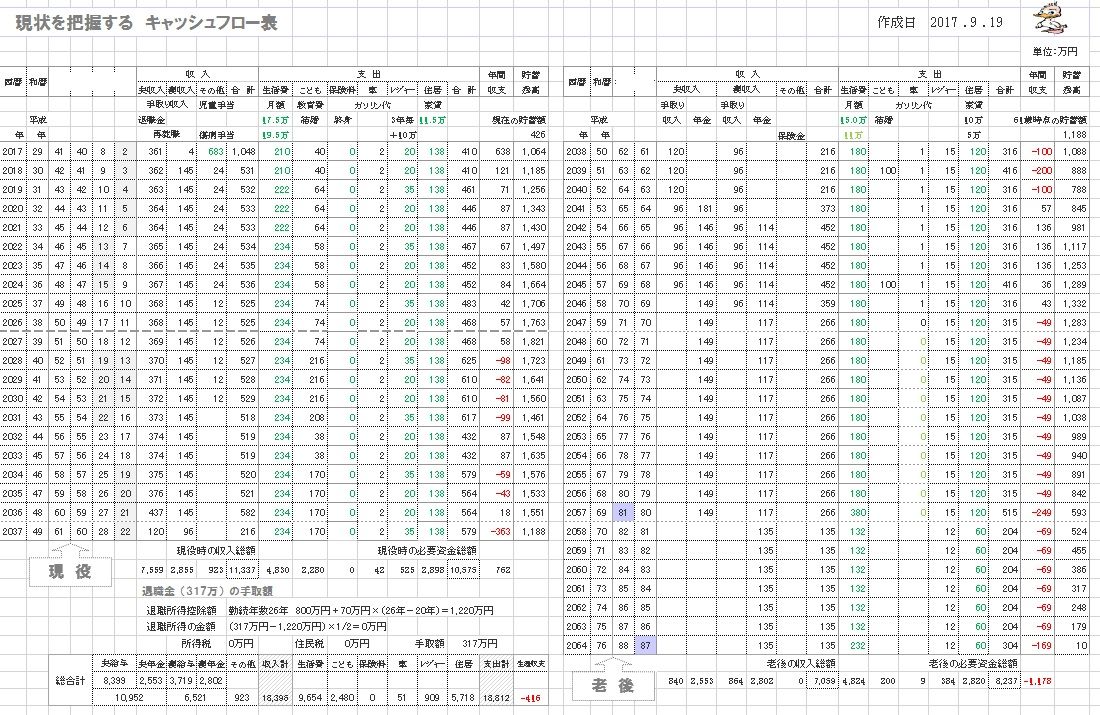
Task: Click the 現役時の収入総額 label
Action: point(215,551)
